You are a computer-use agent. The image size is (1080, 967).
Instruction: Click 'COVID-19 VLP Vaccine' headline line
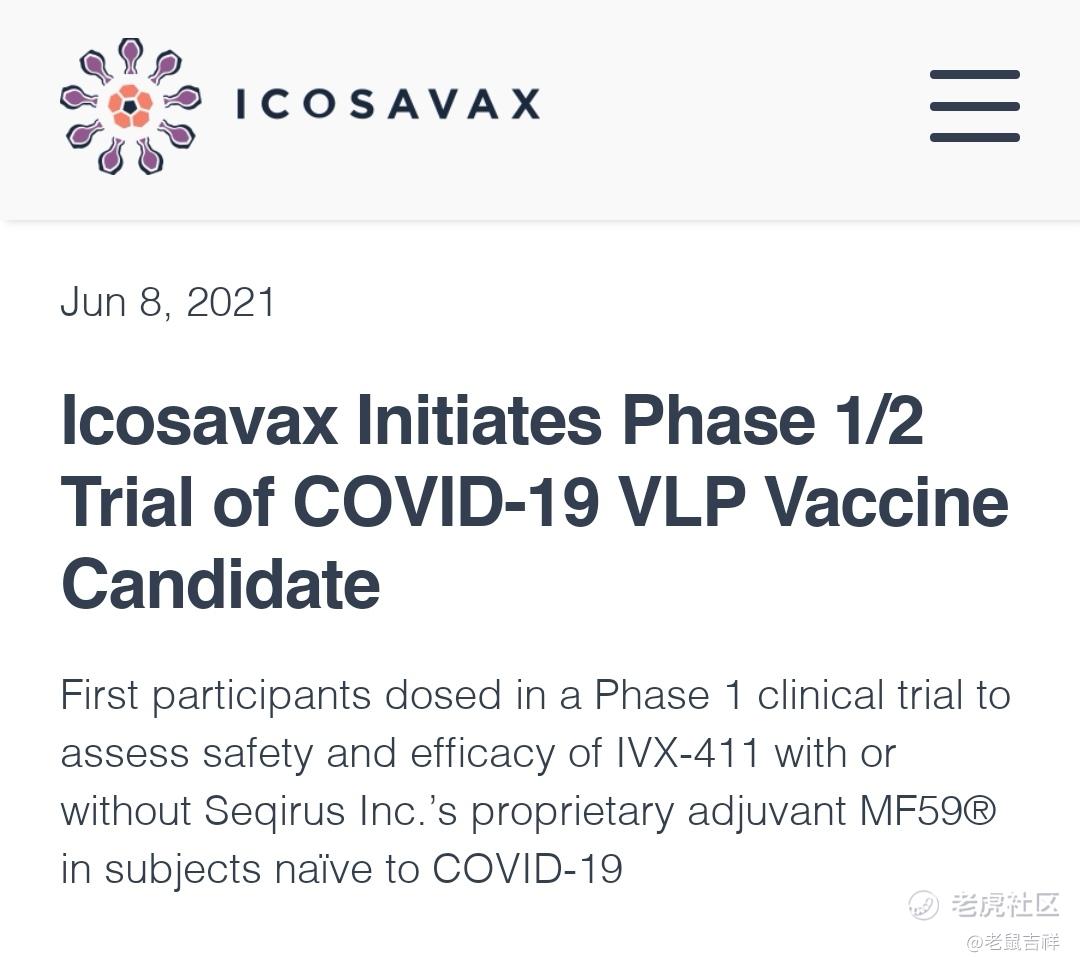pos(651,502)
